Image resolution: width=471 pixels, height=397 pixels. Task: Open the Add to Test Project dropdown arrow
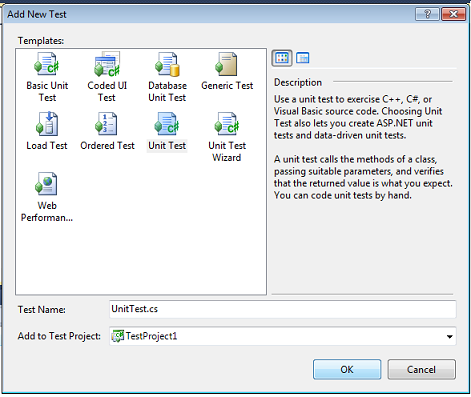449,337
